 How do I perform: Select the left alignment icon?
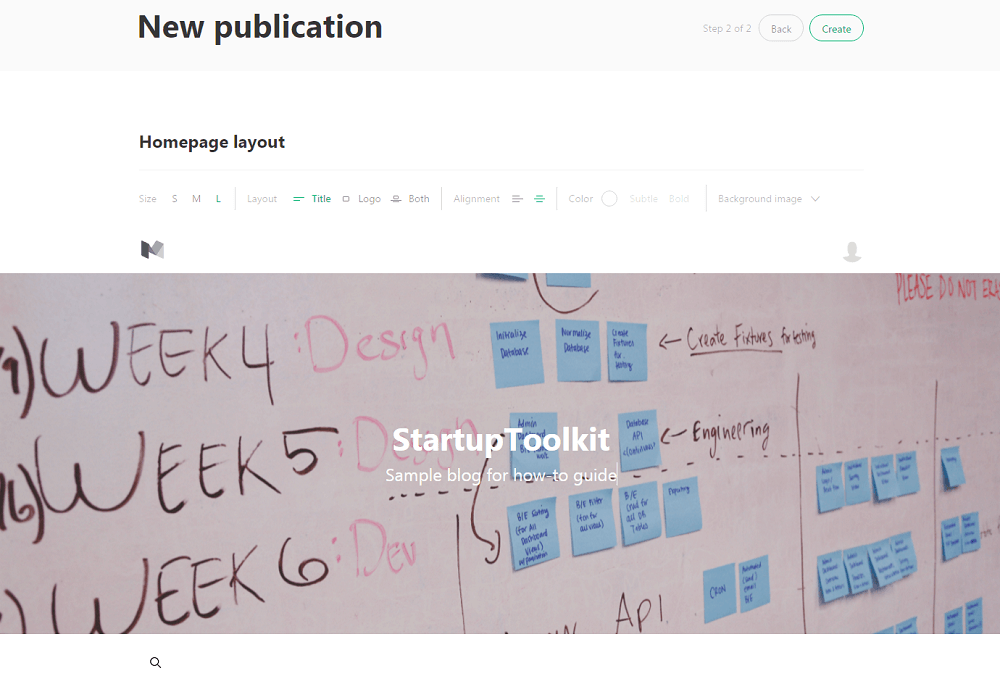point(517,199)
